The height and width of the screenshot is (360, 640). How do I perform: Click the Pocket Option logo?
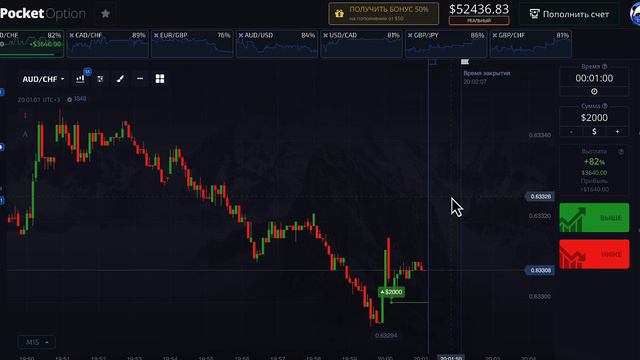coord(43,13)
